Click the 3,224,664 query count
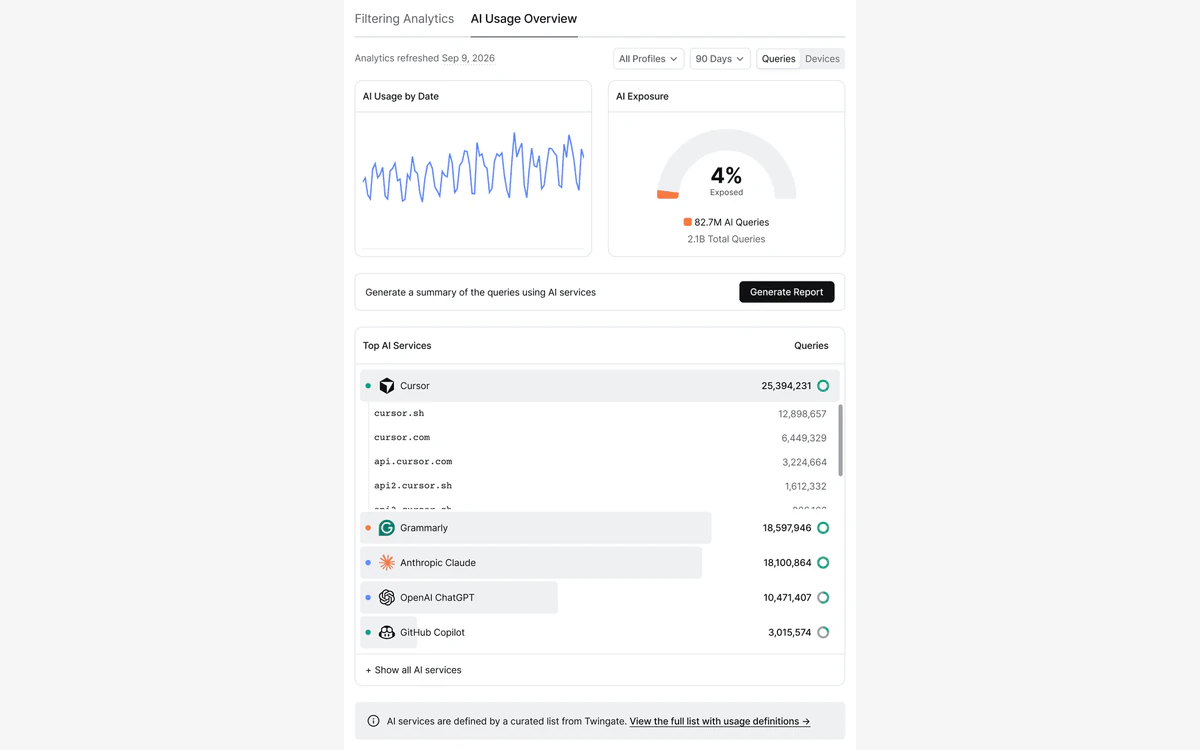1200x750 pixels. (x=804, y=462)
